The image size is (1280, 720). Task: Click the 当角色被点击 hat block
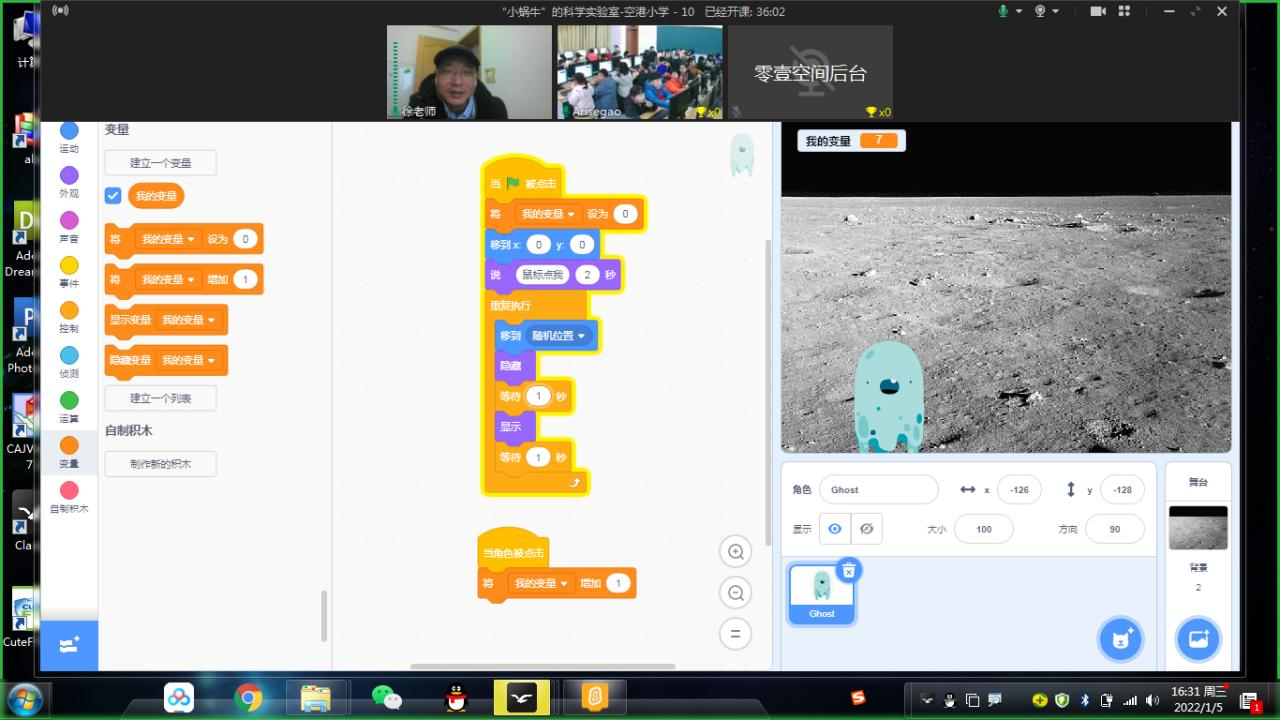[514, 549]
